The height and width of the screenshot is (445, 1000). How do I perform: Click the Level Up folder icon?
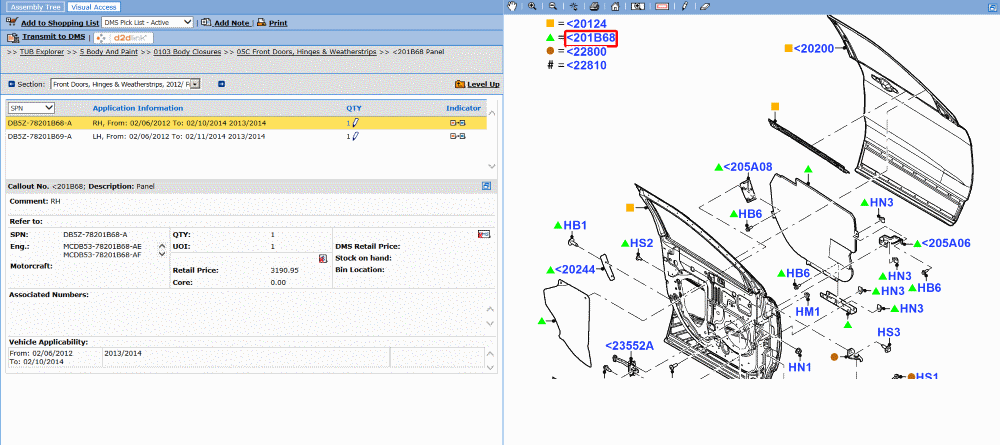click(x=460, y=84)
